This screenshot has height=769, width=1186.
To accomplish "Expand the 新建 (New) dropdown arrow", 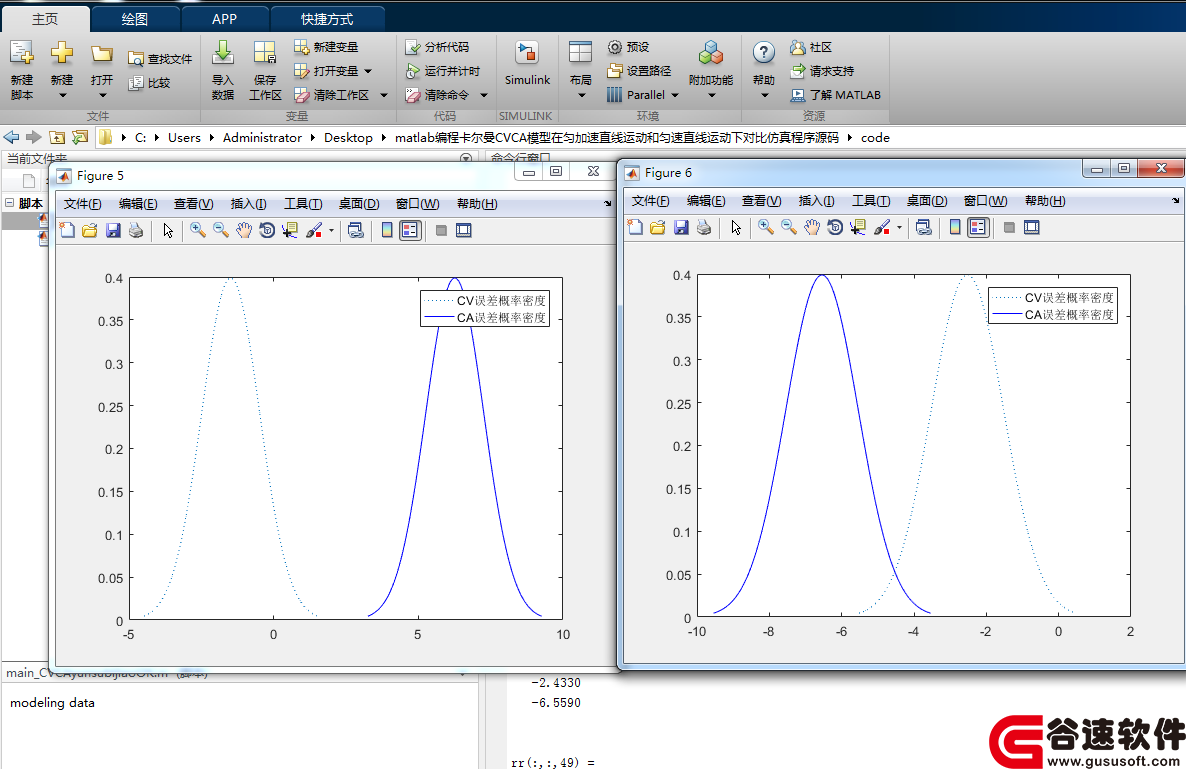I will (x=62, y=95).
